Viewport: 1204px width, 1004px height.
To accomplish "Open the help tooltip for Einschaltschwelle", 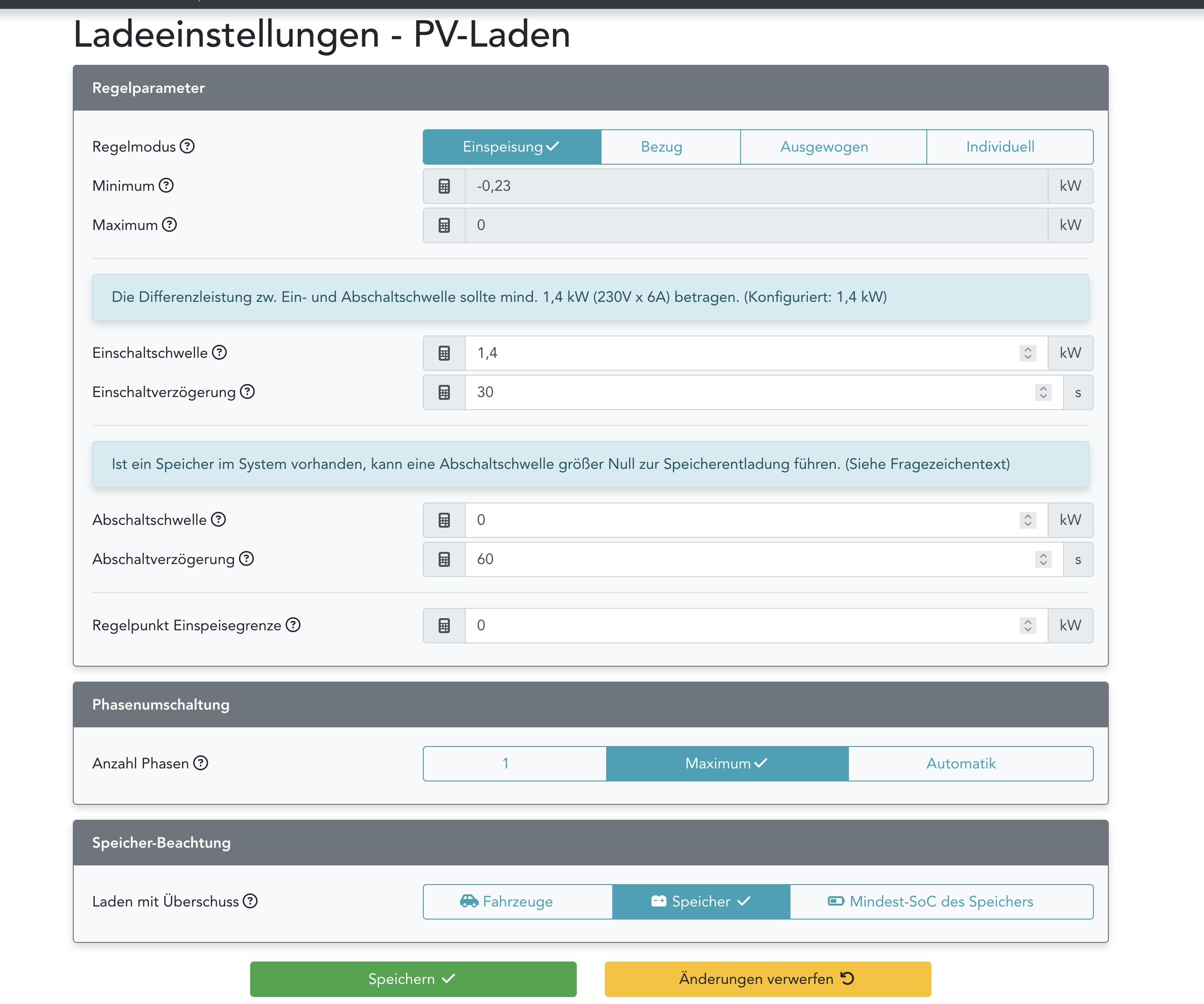I will (220, 352).
